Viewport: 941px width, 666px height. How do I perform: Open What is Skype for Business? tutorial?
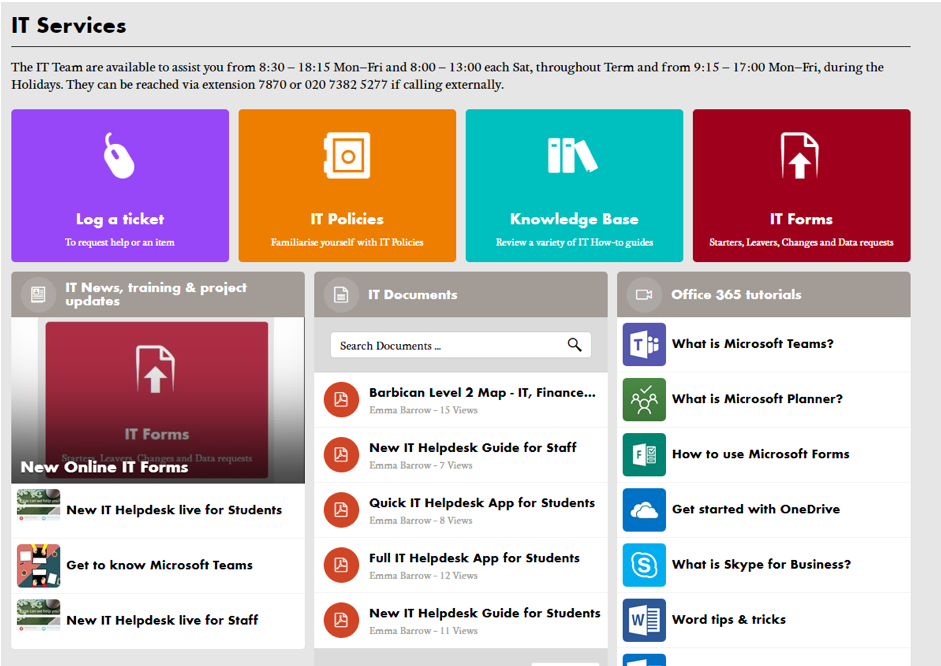[762, 565]
